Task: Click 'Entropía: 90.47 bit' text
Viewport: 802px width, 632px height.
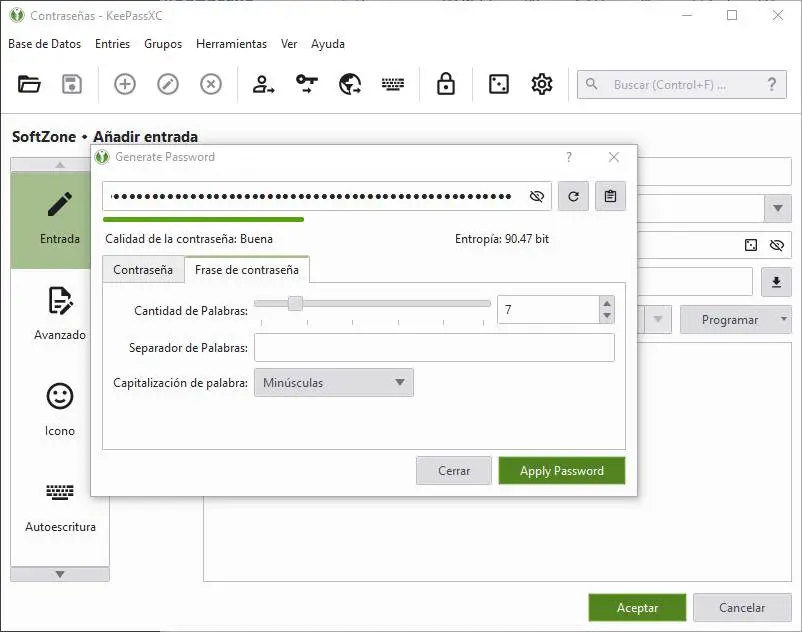Action: tap(502, 239)
